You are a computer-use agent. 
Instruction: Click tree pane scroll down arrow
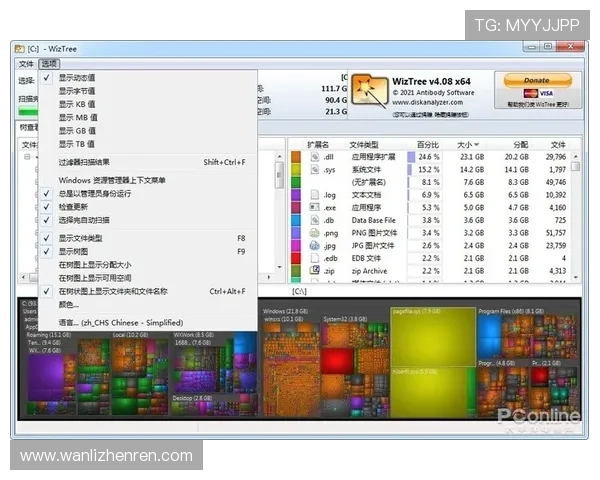tap(280, 267)
